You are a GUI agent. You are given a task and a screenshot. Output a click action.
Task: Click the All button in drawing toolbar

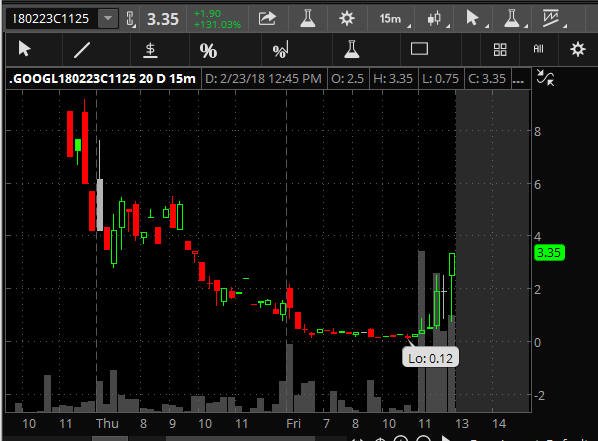pyautogui.click(x=538, y=49)
